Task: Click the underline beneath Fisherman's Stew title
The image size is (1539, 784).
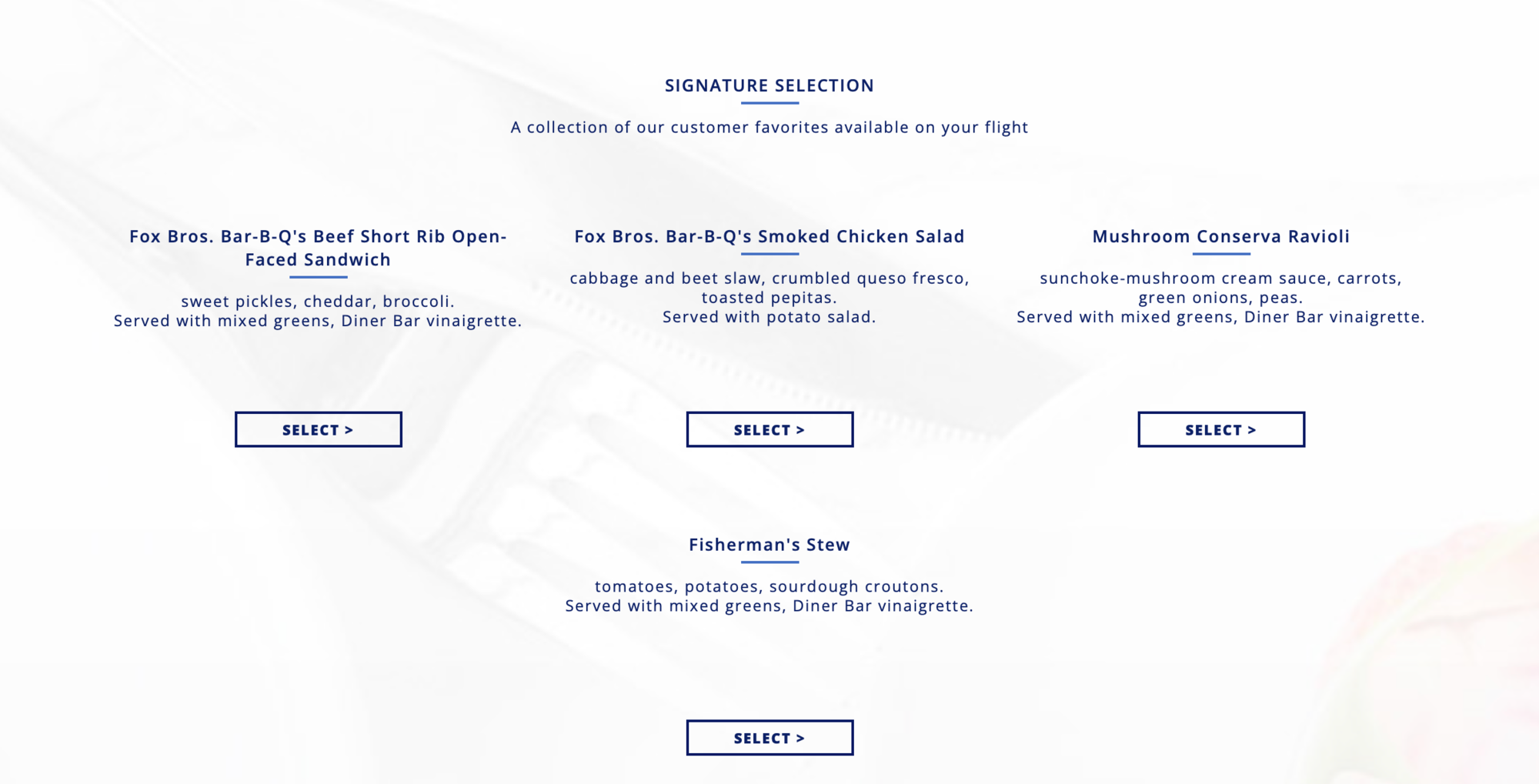Action: click(x=769, y=562)
